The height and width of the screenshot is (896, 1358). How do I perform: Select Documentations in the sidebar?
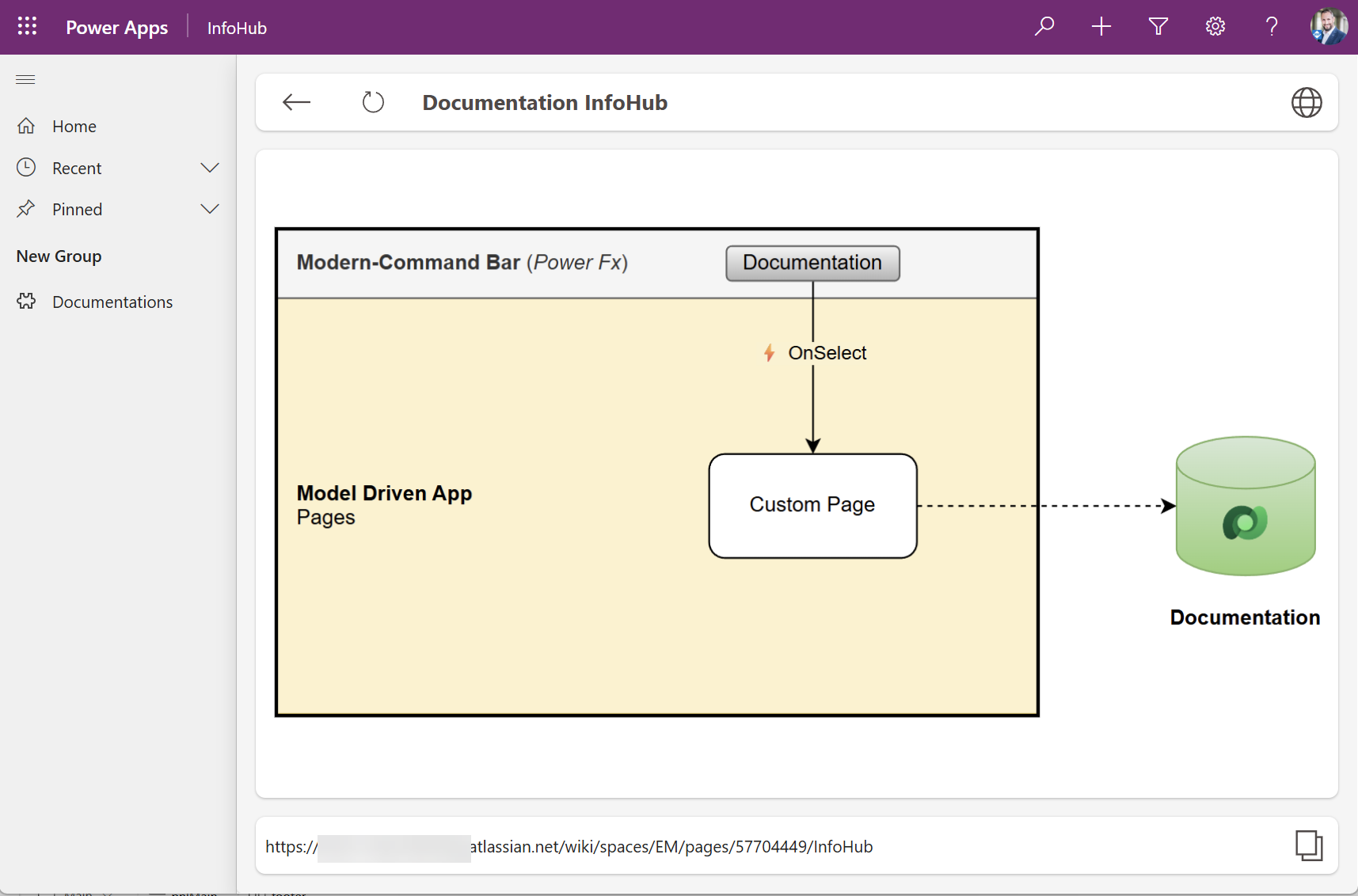pyautogui.click(x=112, y=302)
